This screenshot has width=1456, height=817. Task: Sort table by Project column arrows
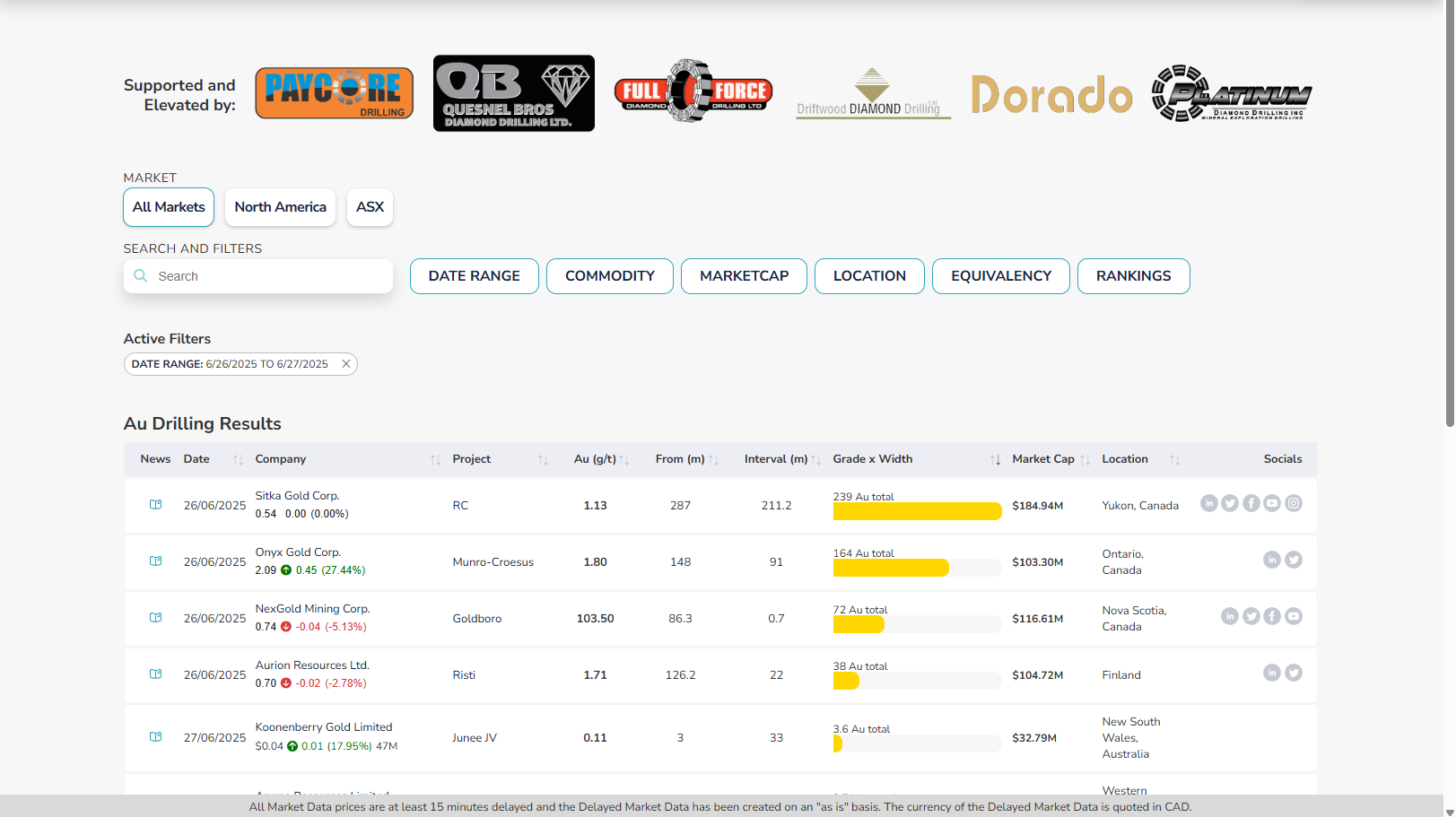(543, 460)
